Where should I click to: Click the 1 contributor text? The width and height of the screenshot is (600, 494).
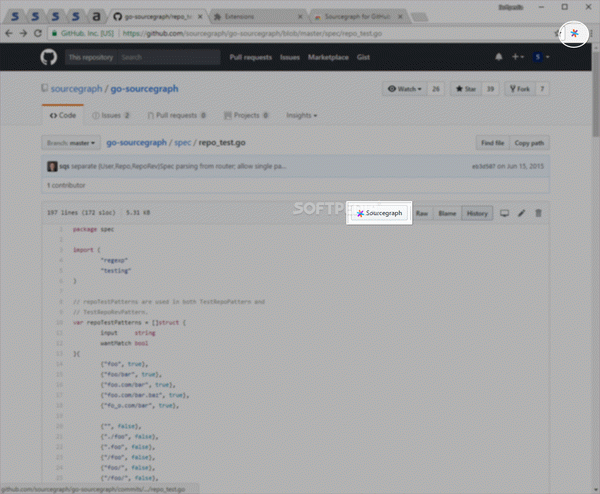click(66, 185)
